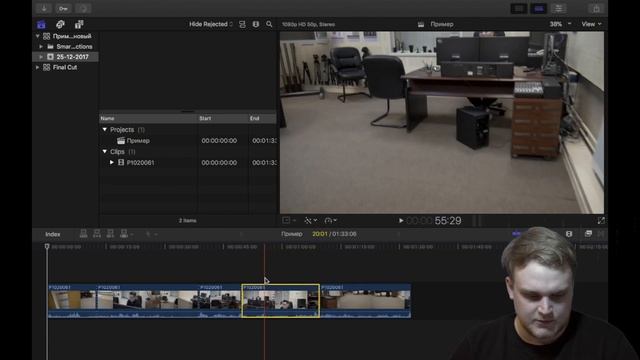The image size is (640, 360).
Task: Open the Keyword Editor key icon
Action: (x=63, y=8)
